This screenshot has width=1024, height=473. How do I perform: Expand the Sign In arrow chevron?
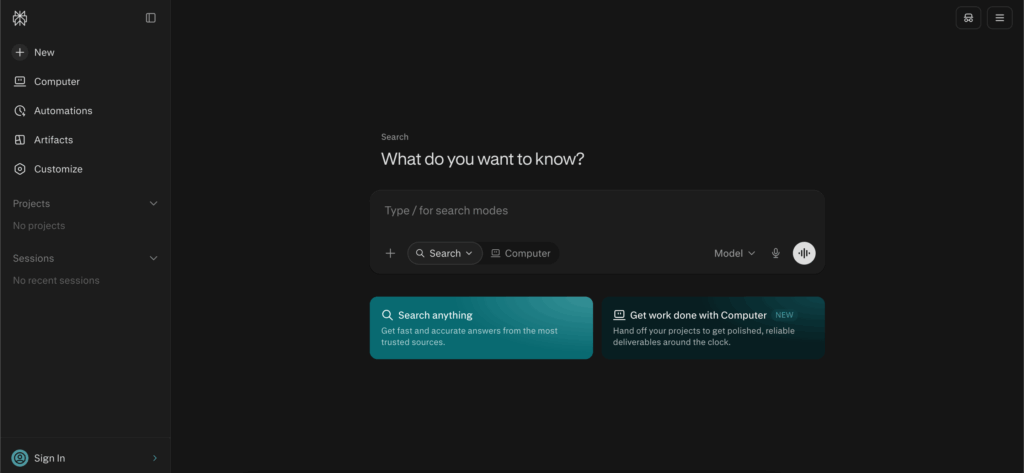coord(155,458)
